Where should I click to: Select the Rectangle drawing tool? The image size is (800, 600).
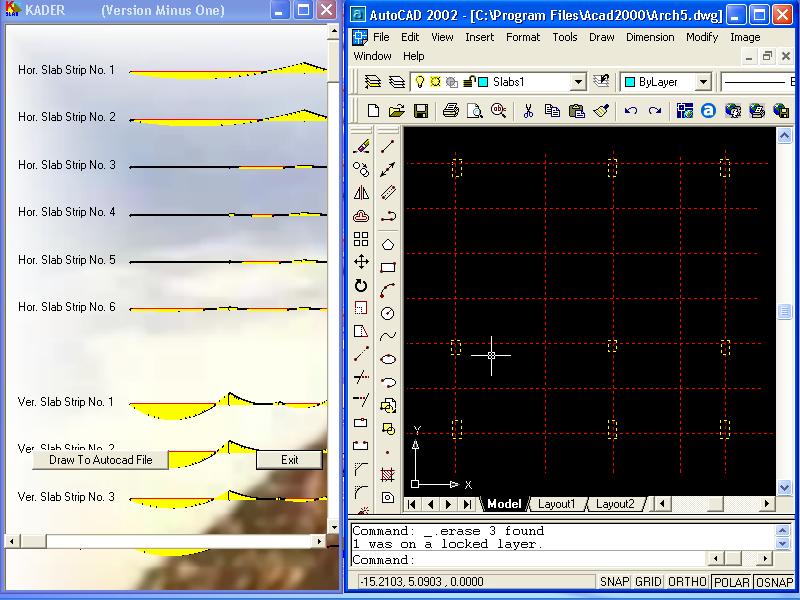[x=388, y=267]
